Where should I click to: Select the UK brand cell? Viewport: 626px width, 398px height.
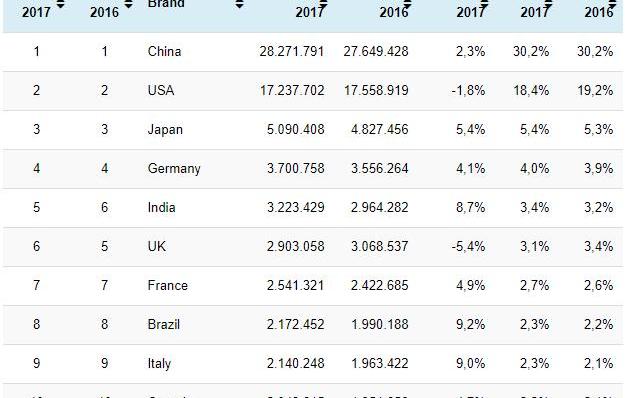pos(156,246)
